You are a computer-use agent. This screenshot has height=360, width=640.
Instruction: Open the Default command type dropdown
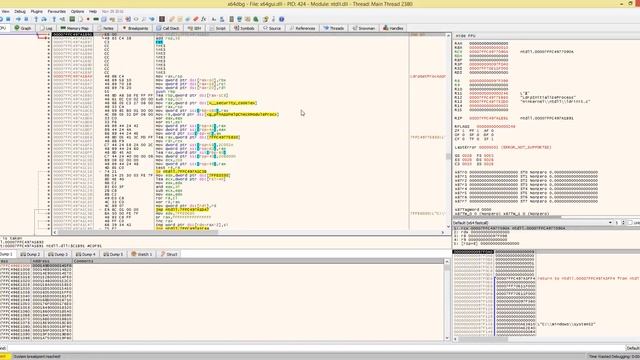point(633,348)
